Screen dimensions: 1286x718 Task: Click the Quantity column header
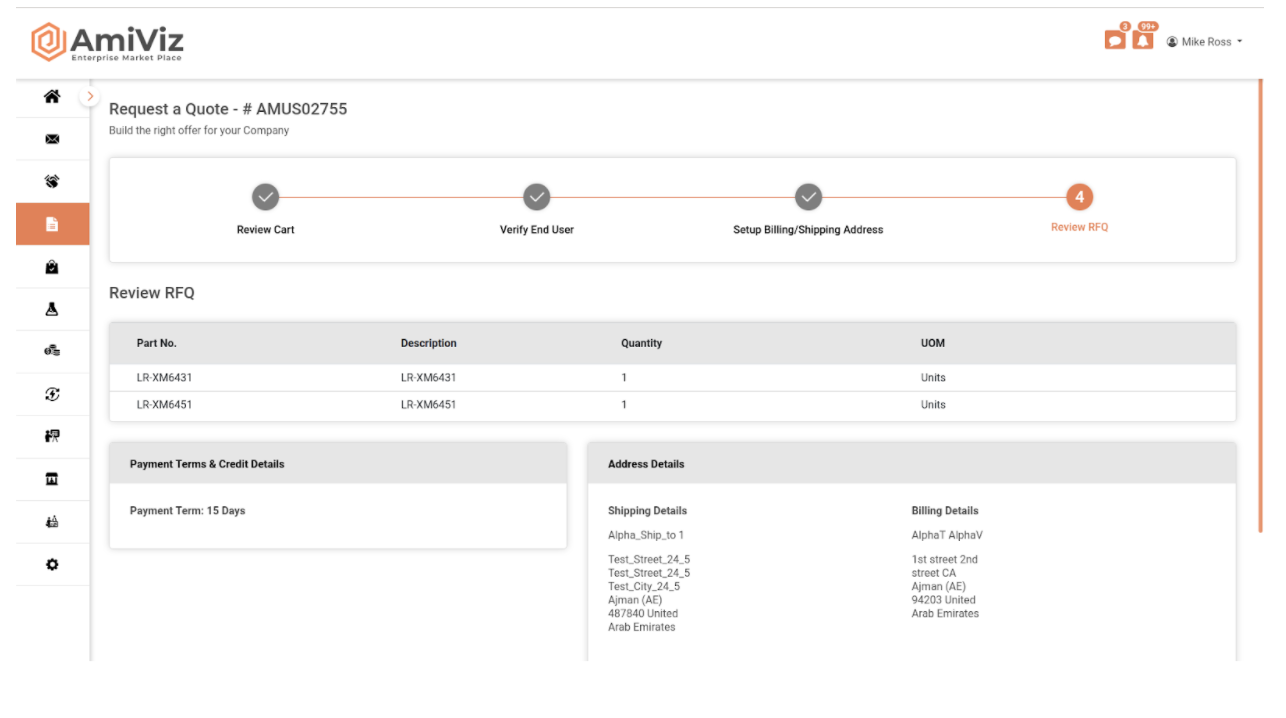click(641, 343)
